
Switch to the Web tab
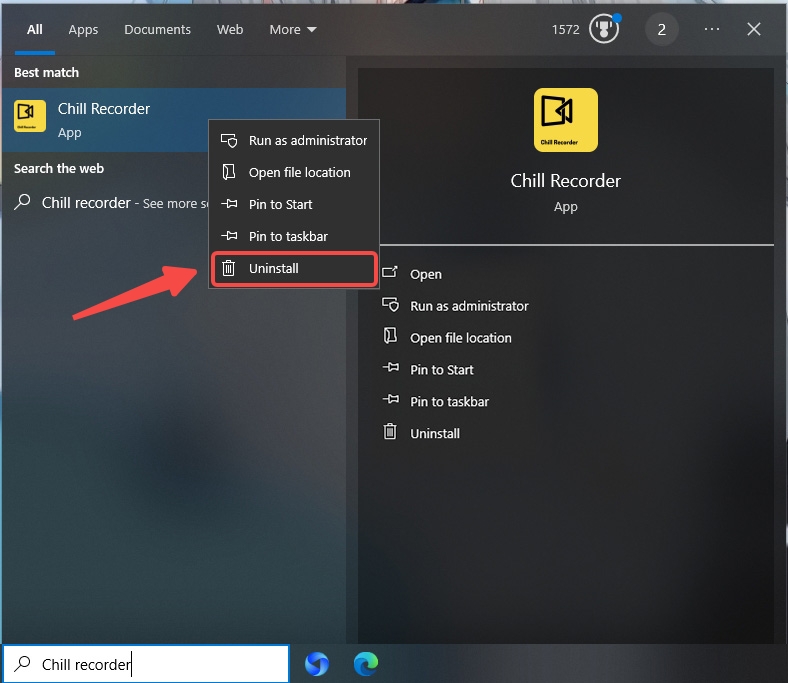pyautogui.click(x=230, y=30)
